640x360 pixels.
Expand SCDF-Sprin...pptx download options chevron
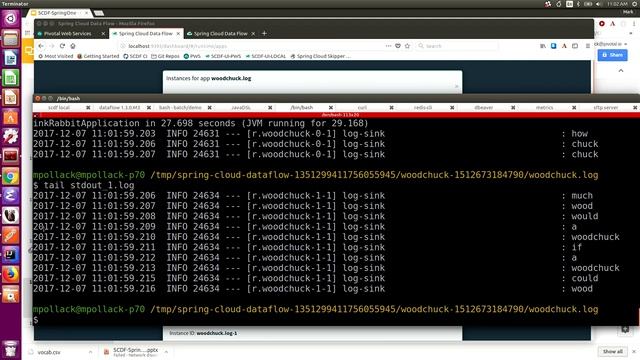(x=166, y=351)
